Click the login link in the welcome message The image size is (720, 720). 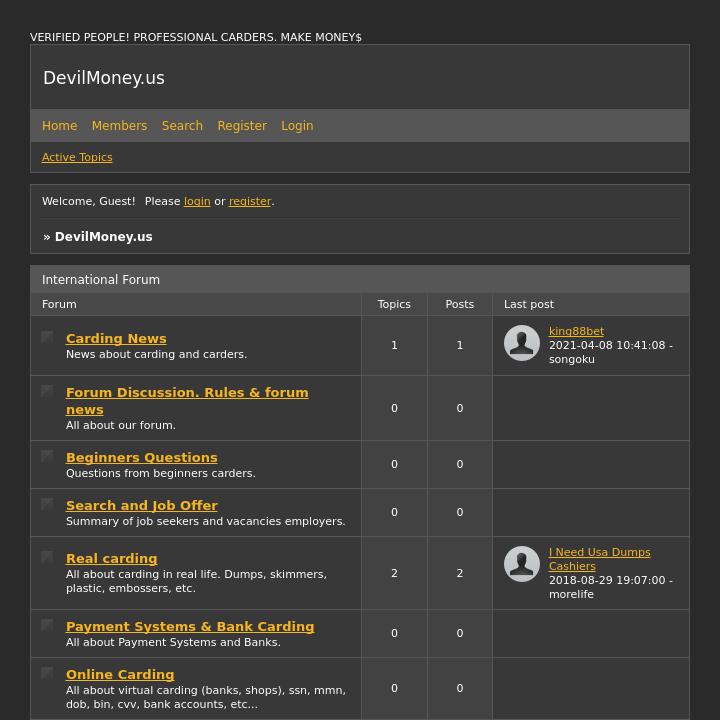point(197,202)
